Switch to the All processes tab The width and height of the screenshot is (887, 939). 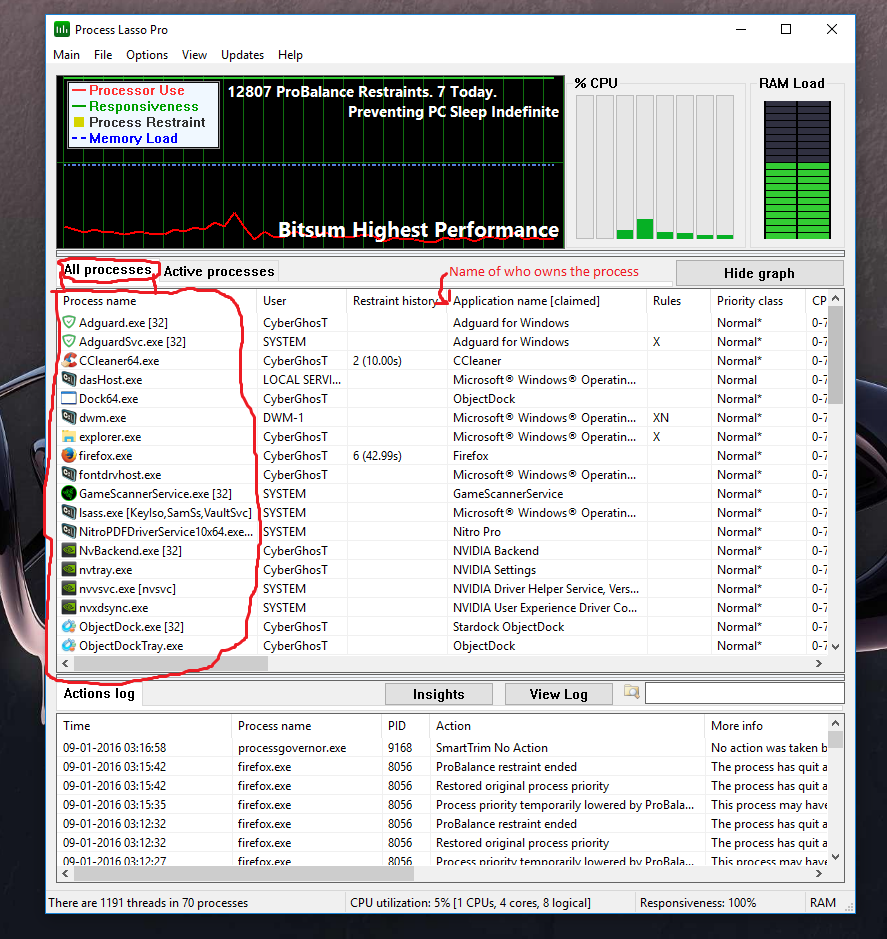(108, 270)
